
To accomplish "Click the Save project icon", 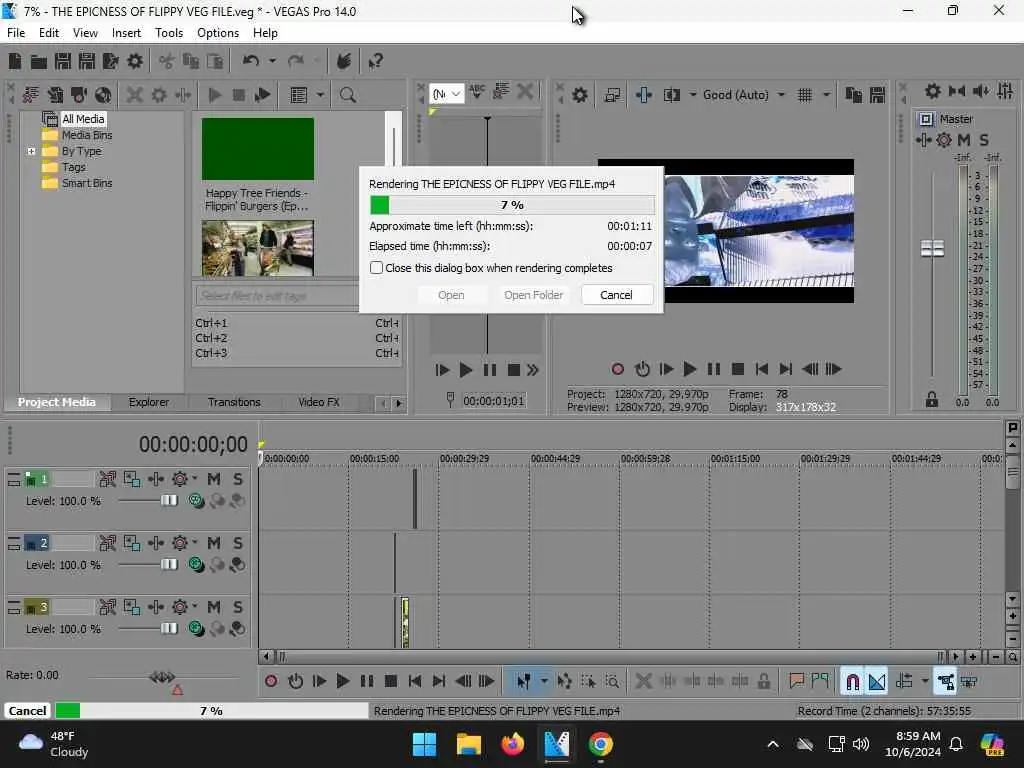I will point(63,61).
